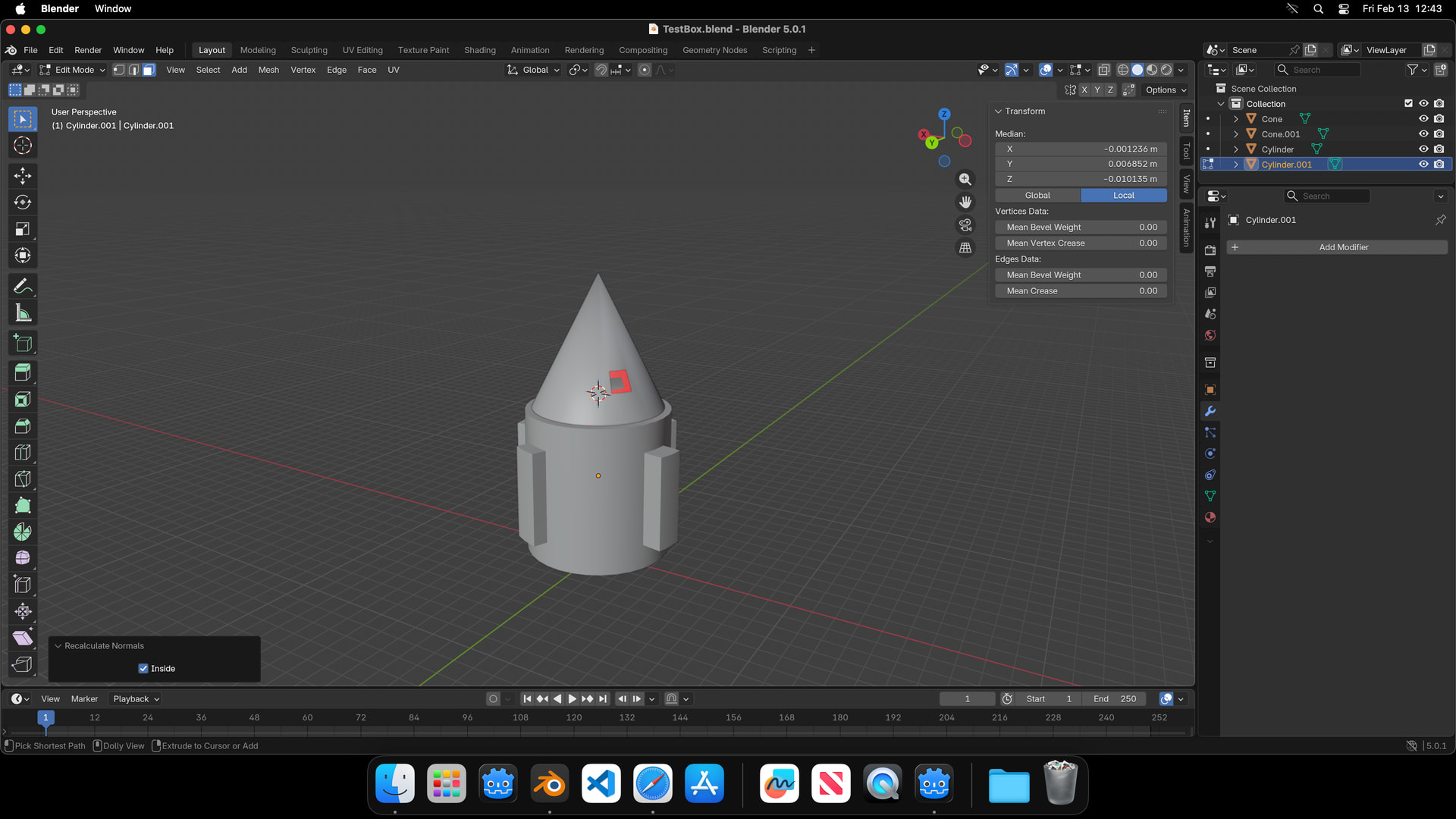Expand the Cone.001 tree item

[x=1236, y=134]
